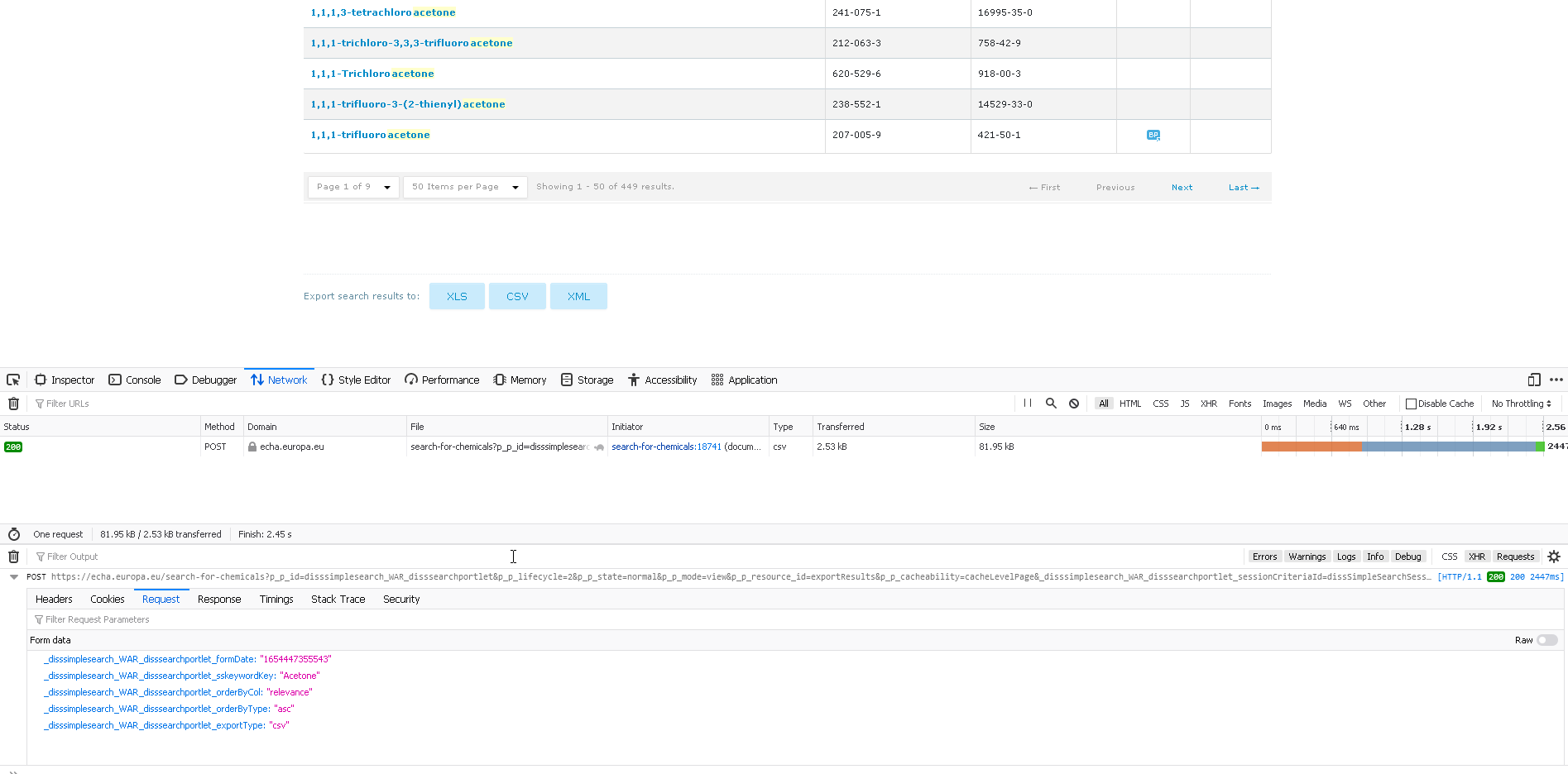Open the Headers tab of request details

click(x=54, y=599)
